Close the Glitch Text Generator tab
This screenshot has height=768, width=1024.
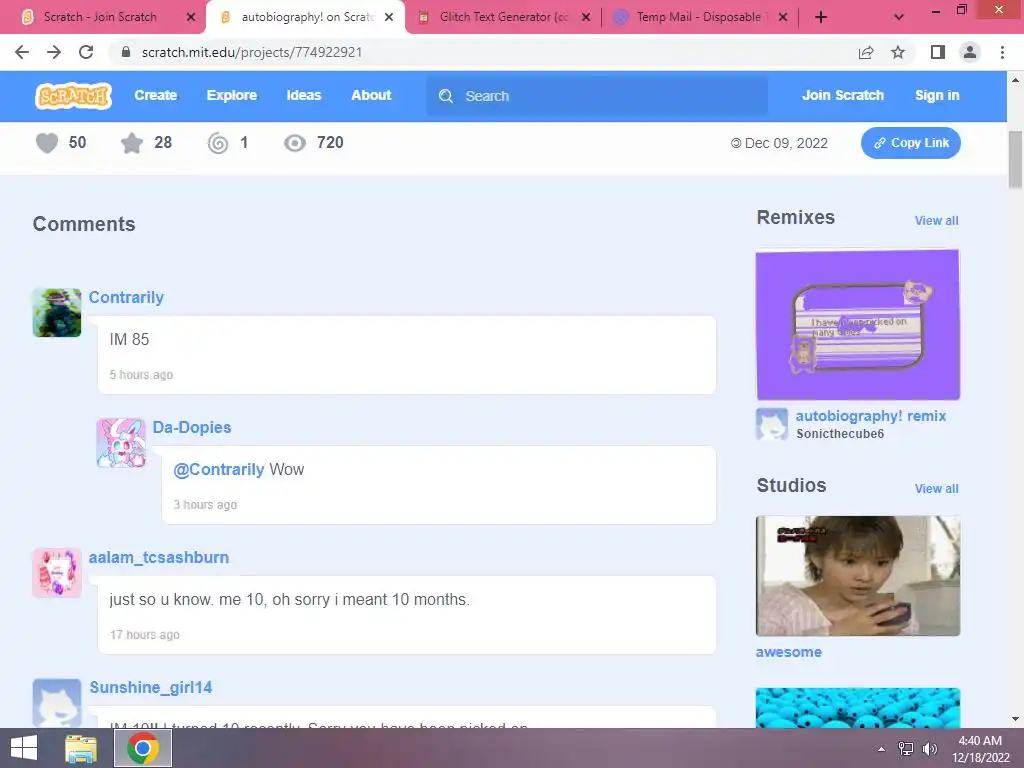coord(586,17)
